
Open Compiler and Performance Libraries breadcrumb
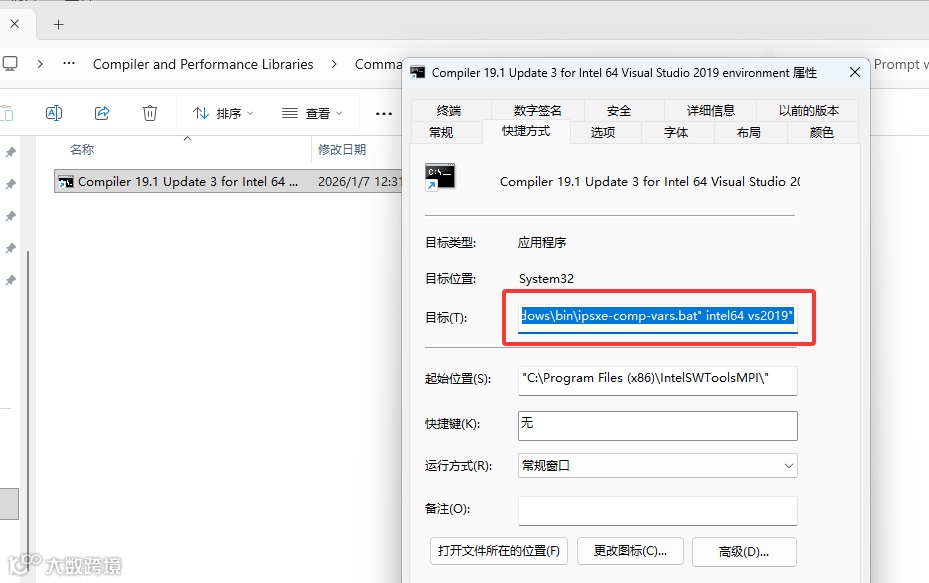click(x=203, y=64)
